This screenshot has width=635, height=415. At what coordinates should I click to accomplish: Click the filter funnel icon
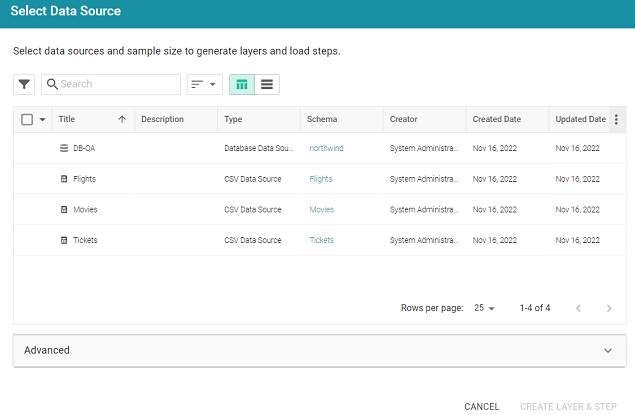[24, 85]
